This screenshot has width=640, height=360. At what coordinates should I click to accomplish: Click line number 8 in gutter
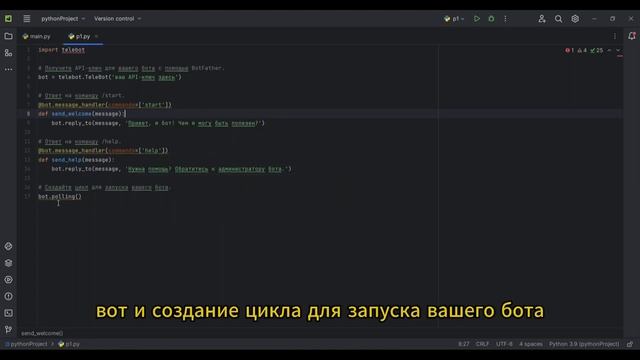click(28, 114)
